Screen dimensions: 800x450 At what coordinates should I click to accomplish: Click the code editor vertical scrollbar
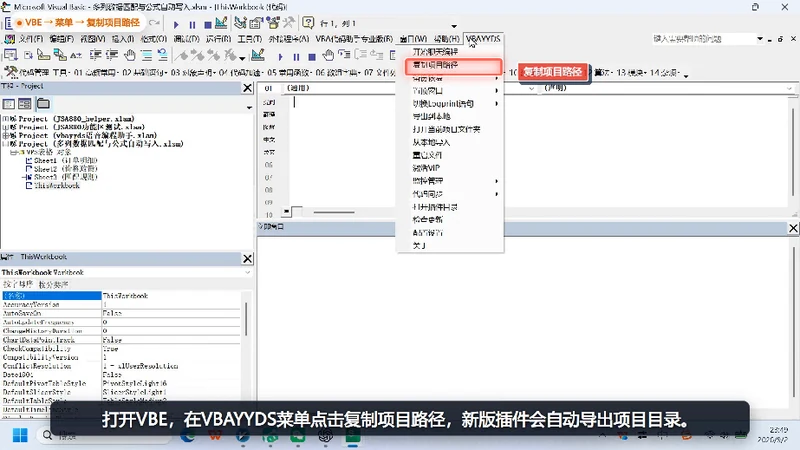tap(793, 152)
